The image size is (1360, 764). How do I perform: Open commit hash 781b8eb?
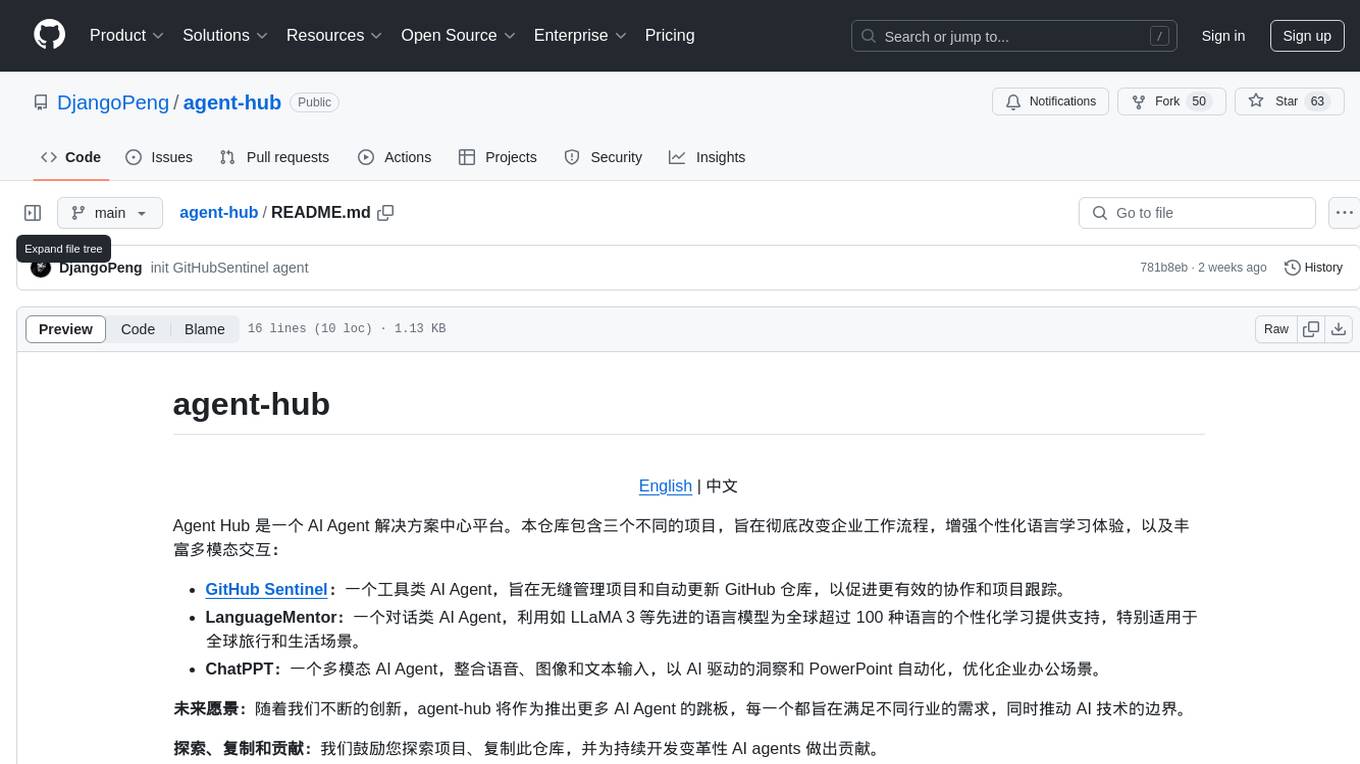click(x=1164, y=268)
